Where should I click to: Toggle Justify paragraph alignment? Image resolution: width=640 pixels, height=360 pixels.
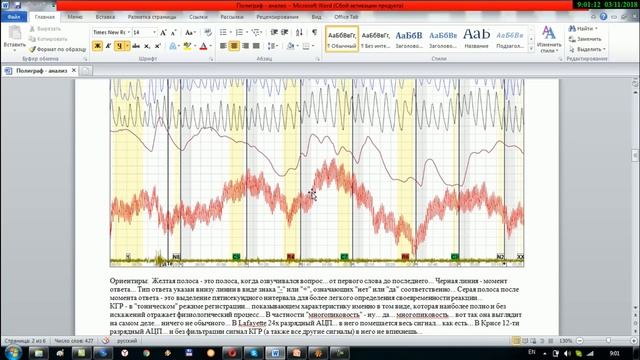click(256, 46)
